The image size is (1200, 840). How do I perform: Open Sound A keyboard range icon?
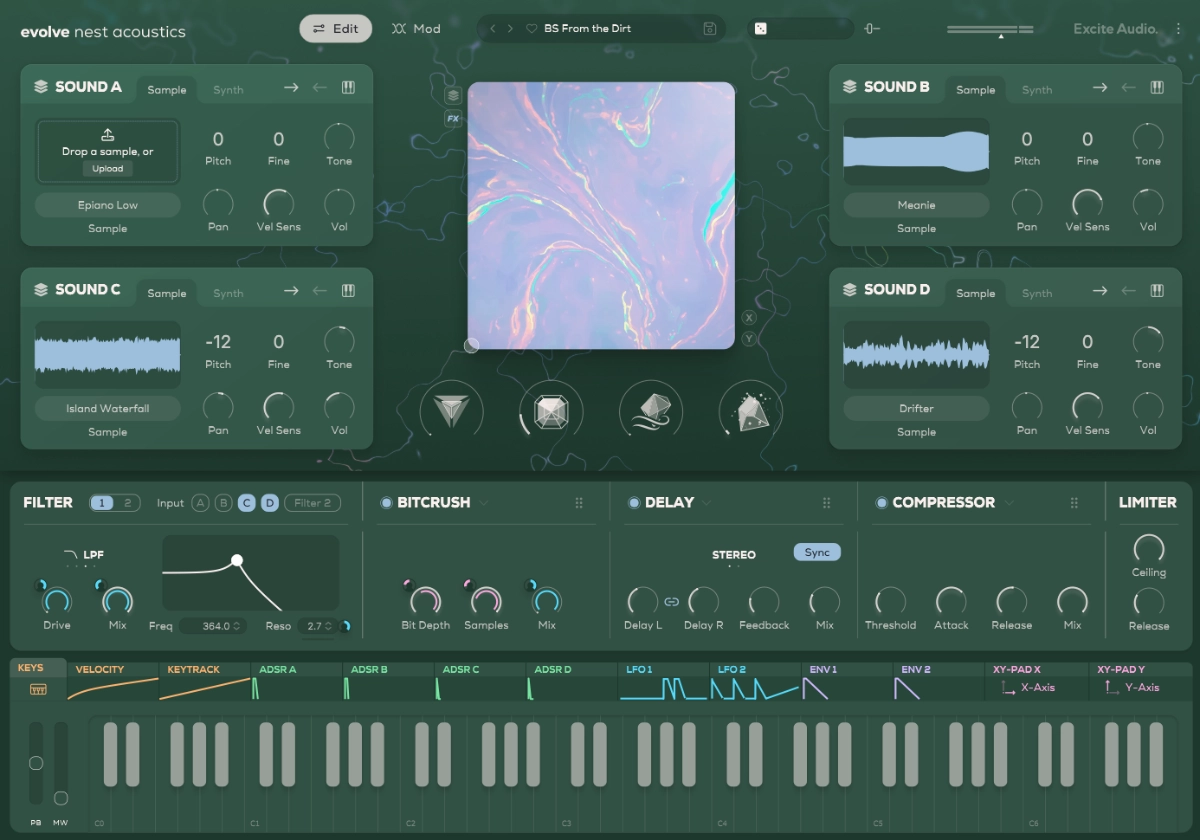348,88
